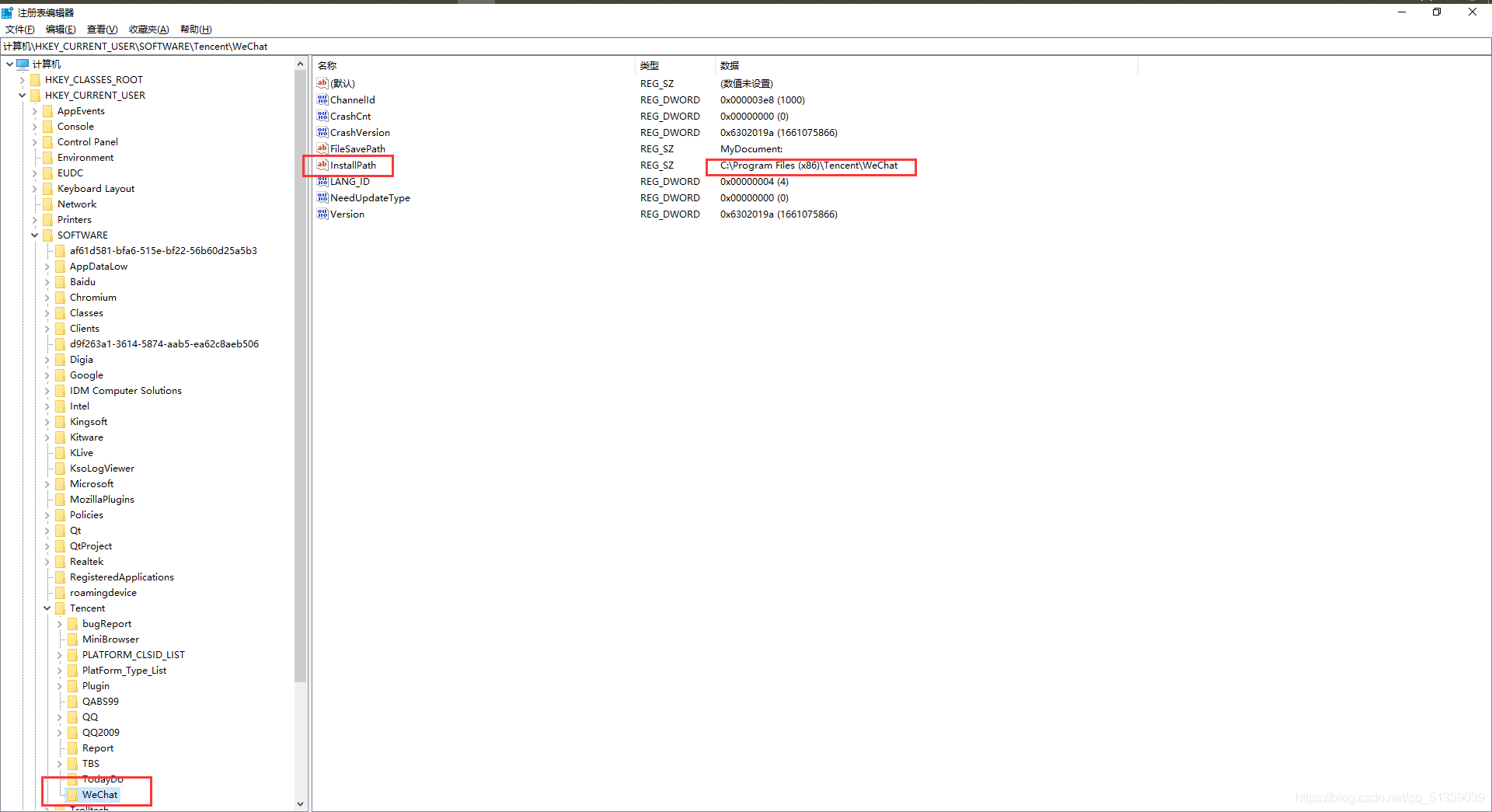Collapse the 计算机 root node
Screen dimensions: 1492x812
coord(9,64)
